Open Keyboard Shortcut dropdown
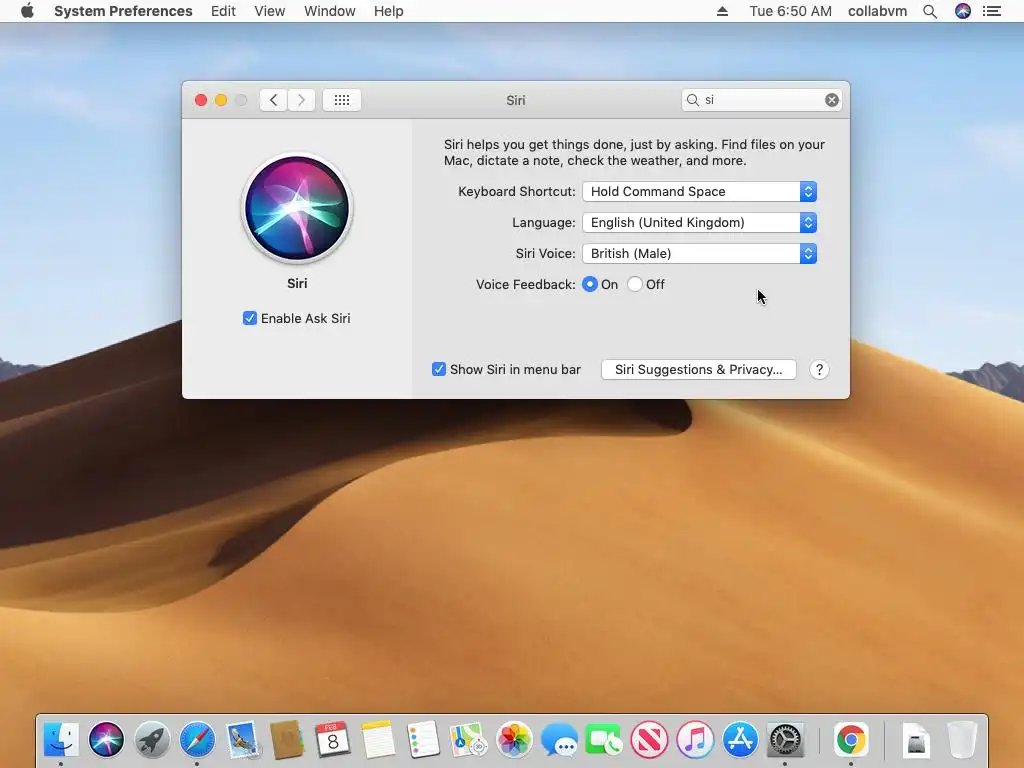The width and height of the screenshot is (1024, 768). click(x=699, y=191)
